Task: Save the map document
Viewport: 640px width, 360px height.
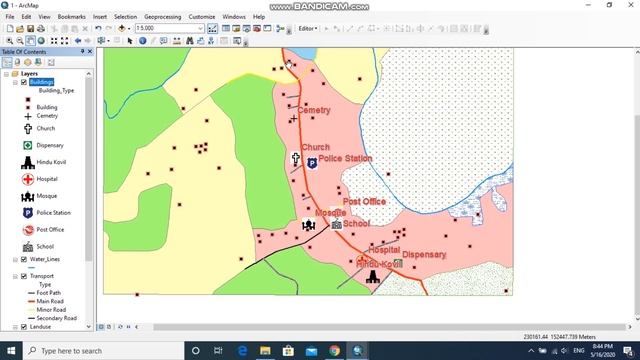Action: point(31,29)
